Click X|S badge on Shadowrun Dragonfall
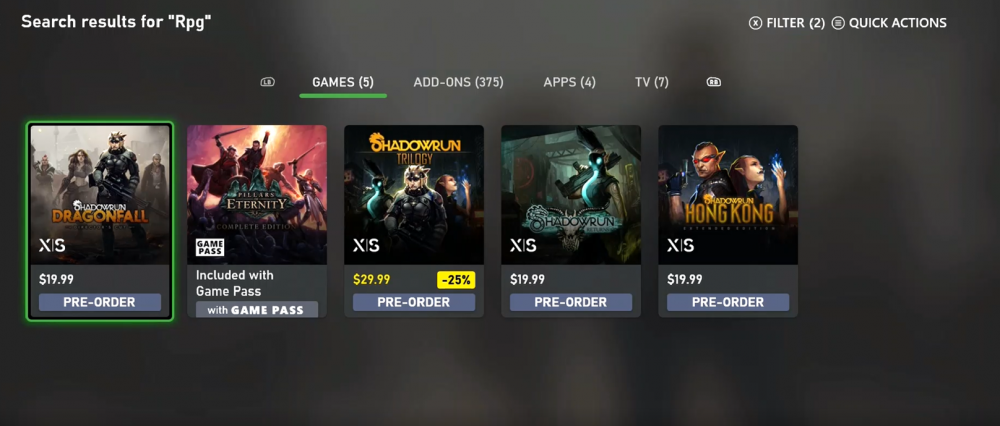Image resolution: width=1000 pixels, height=426 pixels. 52,246
